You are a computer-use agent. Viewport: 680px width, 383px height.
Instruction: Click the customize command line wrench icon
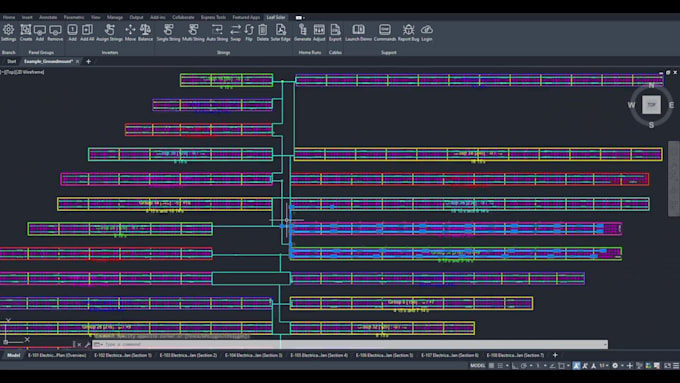pos(87,344)
